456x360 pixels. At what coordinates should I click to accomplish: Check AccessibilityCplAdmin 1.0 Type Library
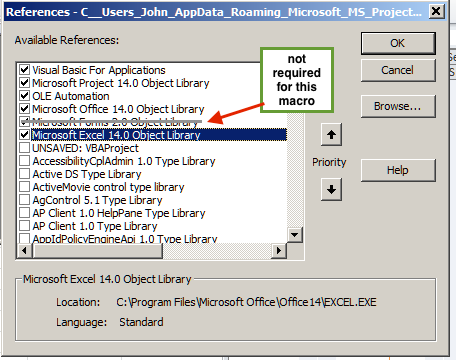(24, 161)
